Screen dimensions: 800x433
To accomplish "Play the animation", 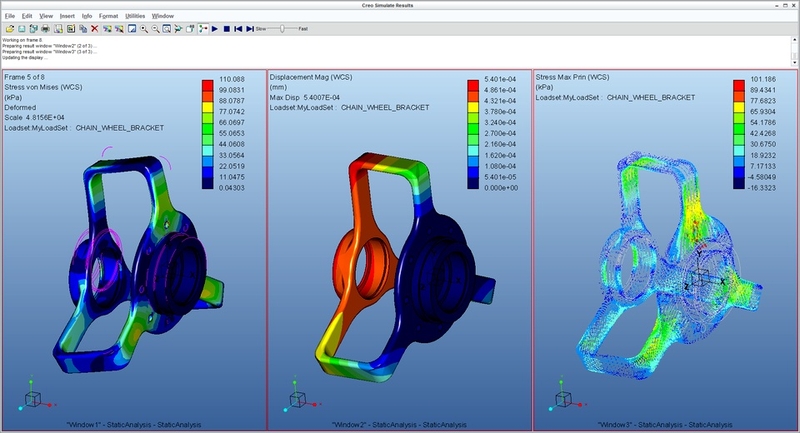I will tap(215, 29).
